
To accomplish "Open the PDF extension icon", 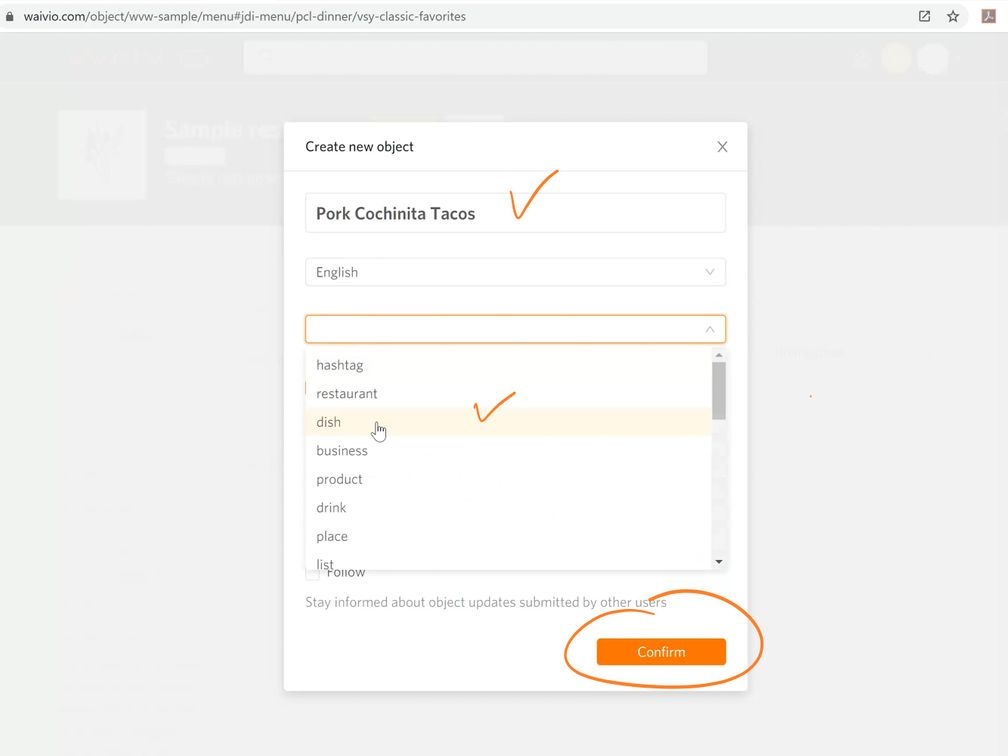I will 989,16.
